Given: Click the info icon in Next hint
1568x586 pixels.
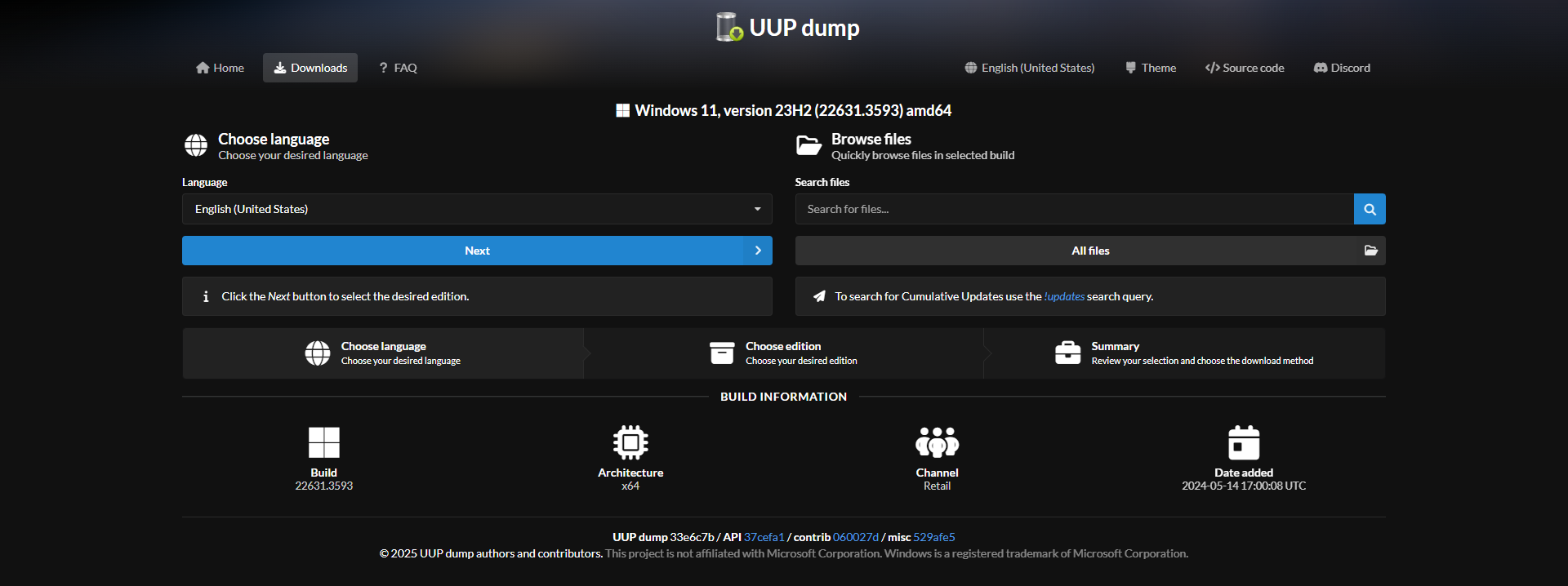Looking at the screenshot, I should (x=206, y=296).
